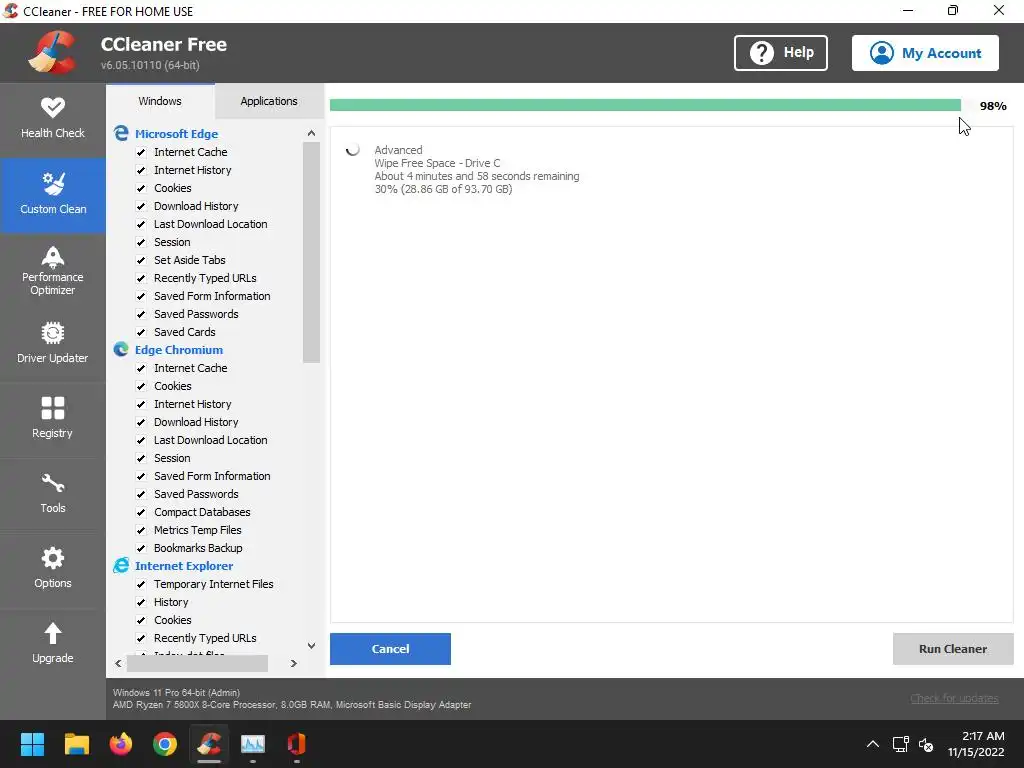Collapse Edge Chromium section header
Screen dimensions: 1024x768
pos(178,349)
